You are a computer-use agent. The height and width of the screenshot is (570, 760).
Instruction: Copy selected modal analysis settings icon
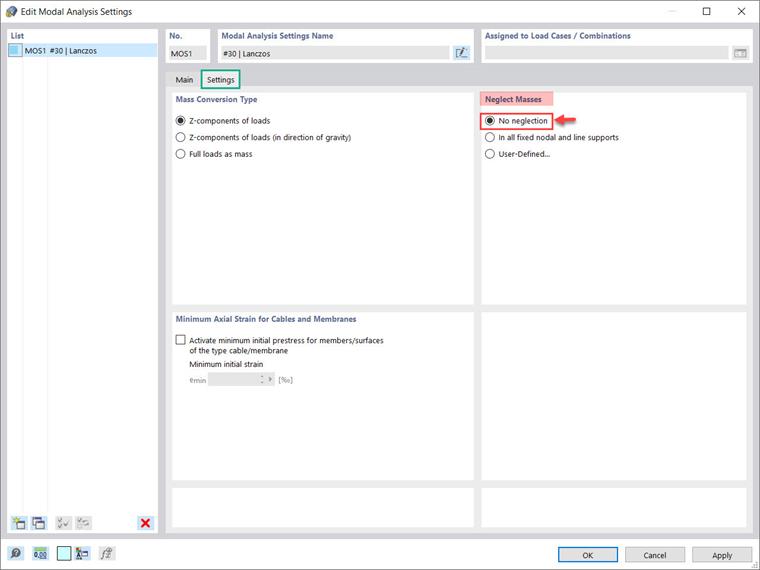tap(39, 523)
